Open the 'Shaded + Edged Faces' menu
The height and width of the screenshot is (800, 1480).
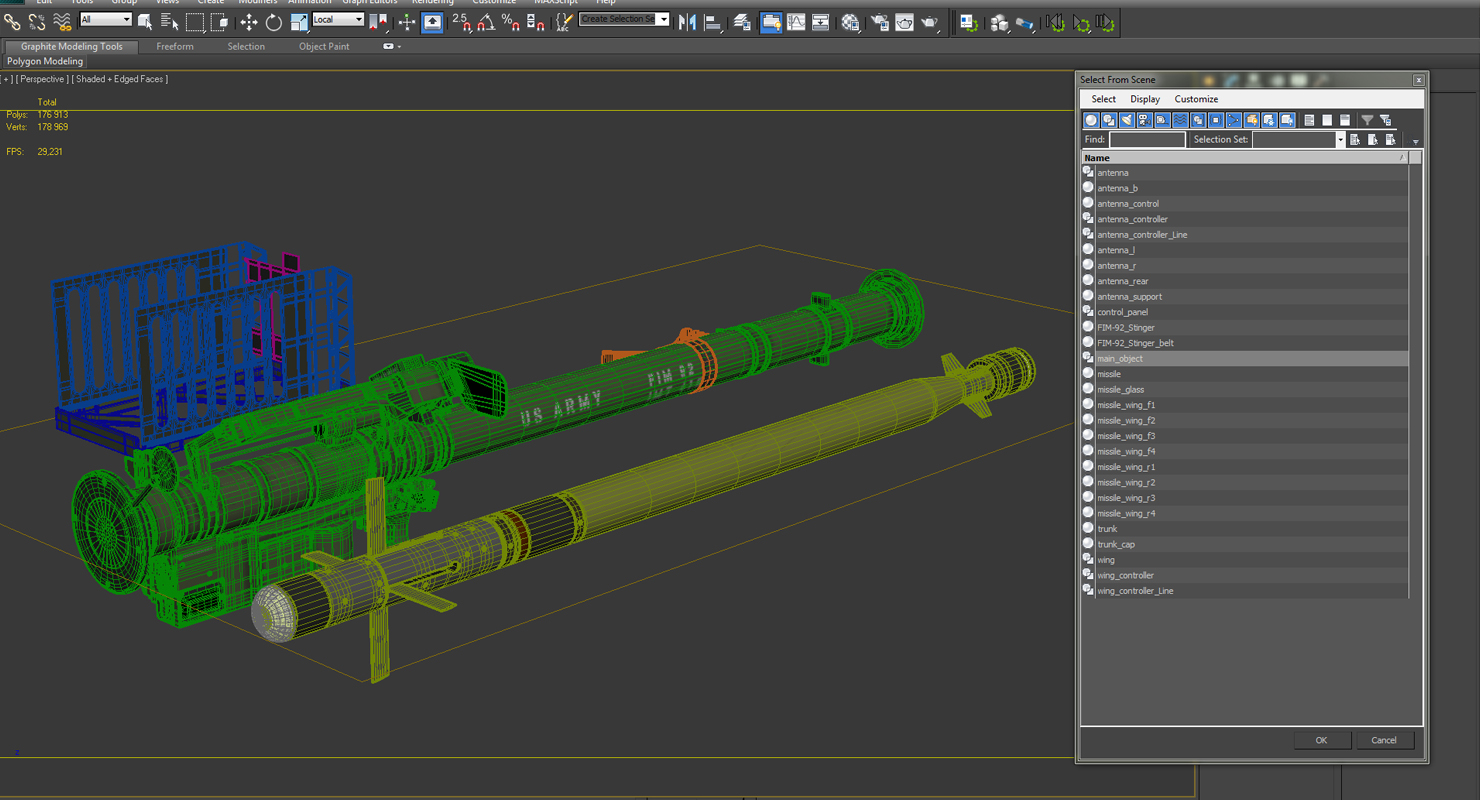point(121,79)
